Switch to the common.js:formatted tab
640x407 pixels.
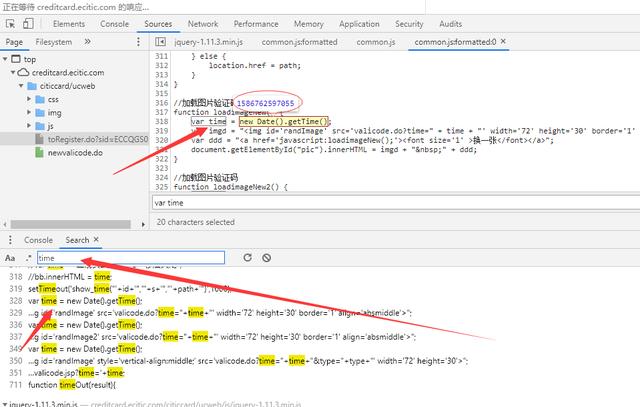tap(300, 42)
